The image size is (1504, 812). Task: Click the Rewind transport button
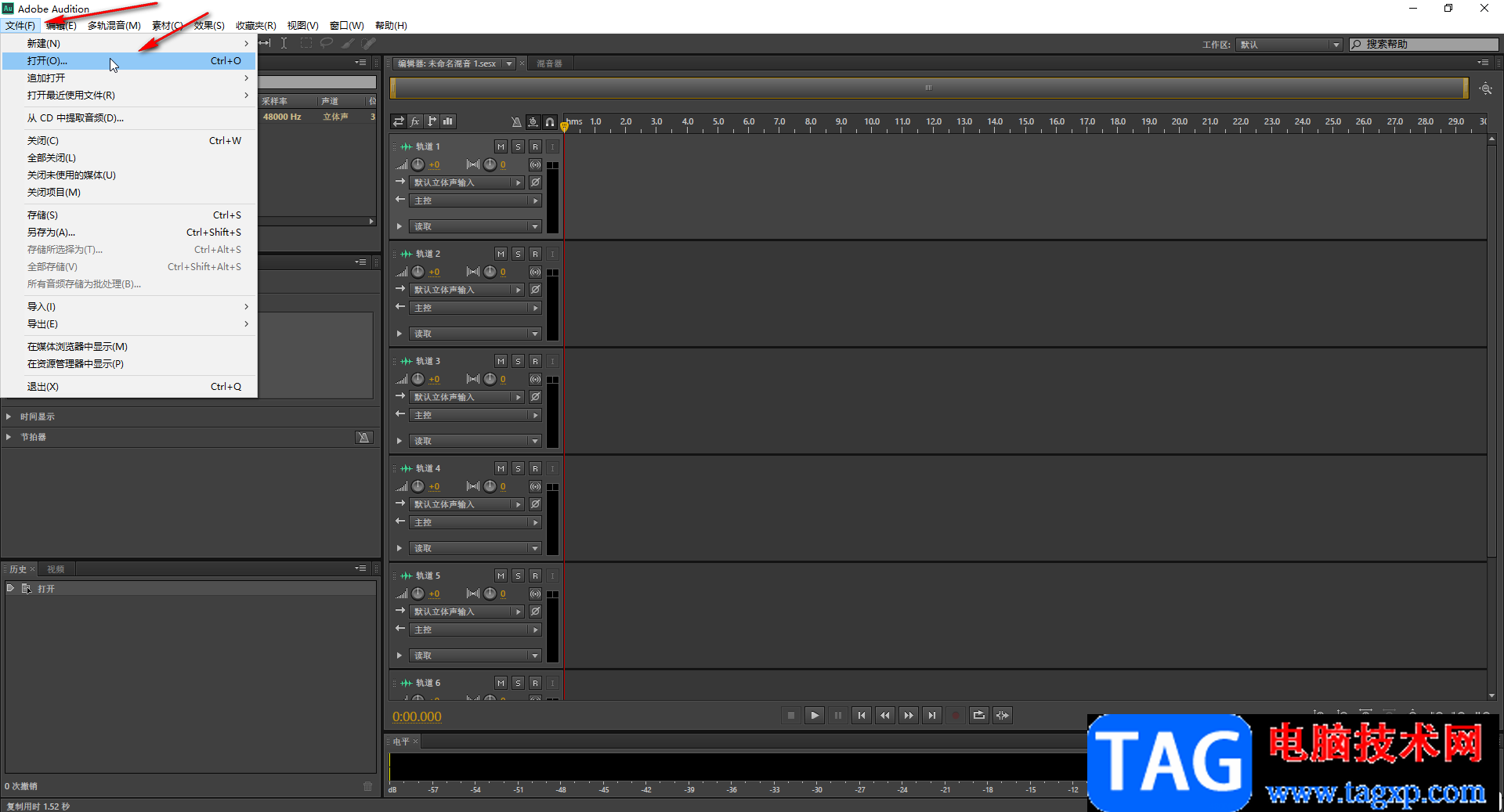pyautogui.click(x=885, y=715)
